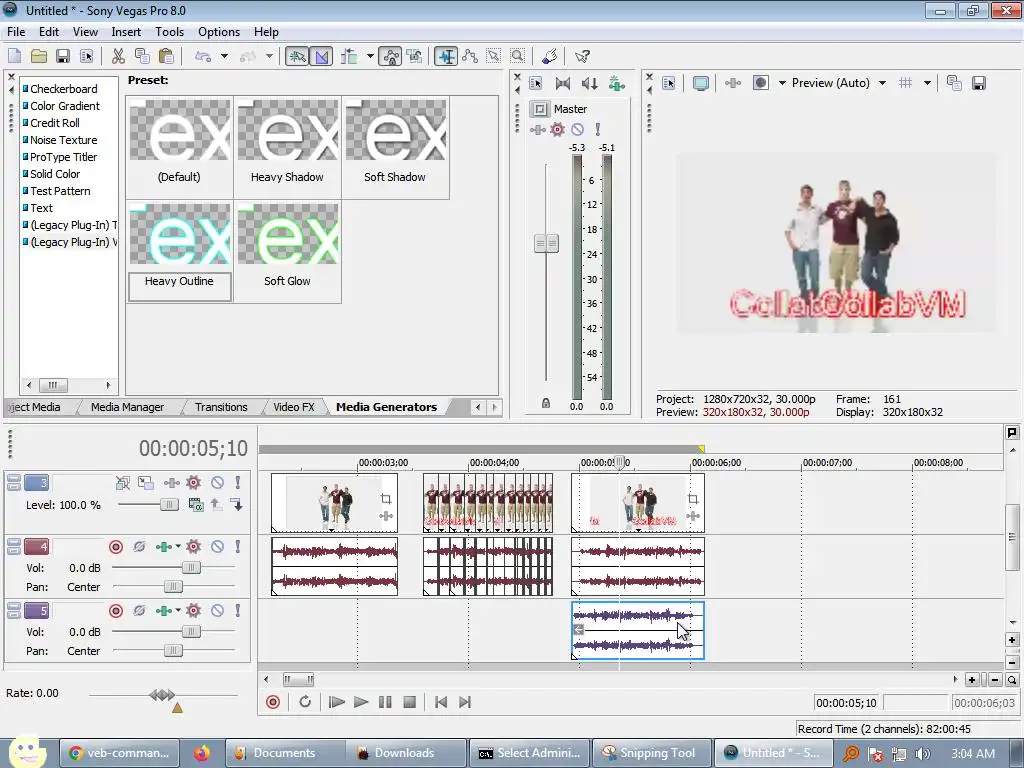1024x768 pixels.
Task: Select the Normal Edit tool icon
Action: (446, 56)
